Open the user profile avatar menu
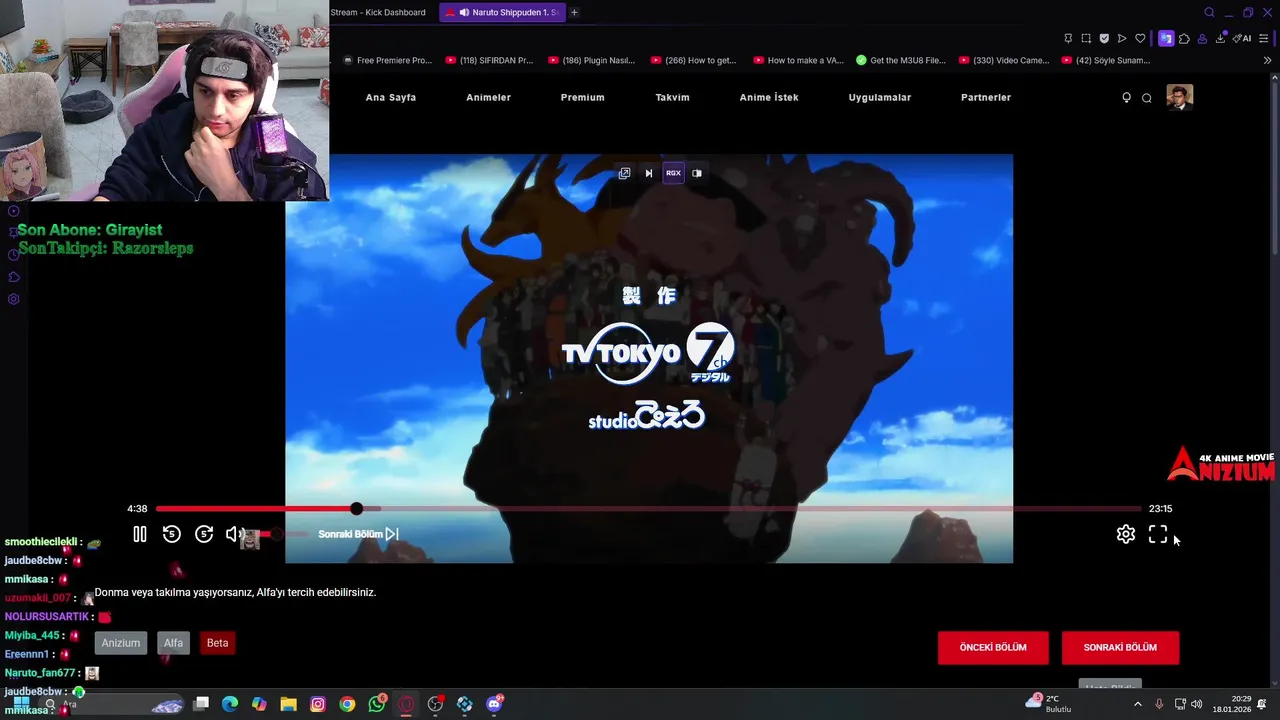 point(1180,97)
